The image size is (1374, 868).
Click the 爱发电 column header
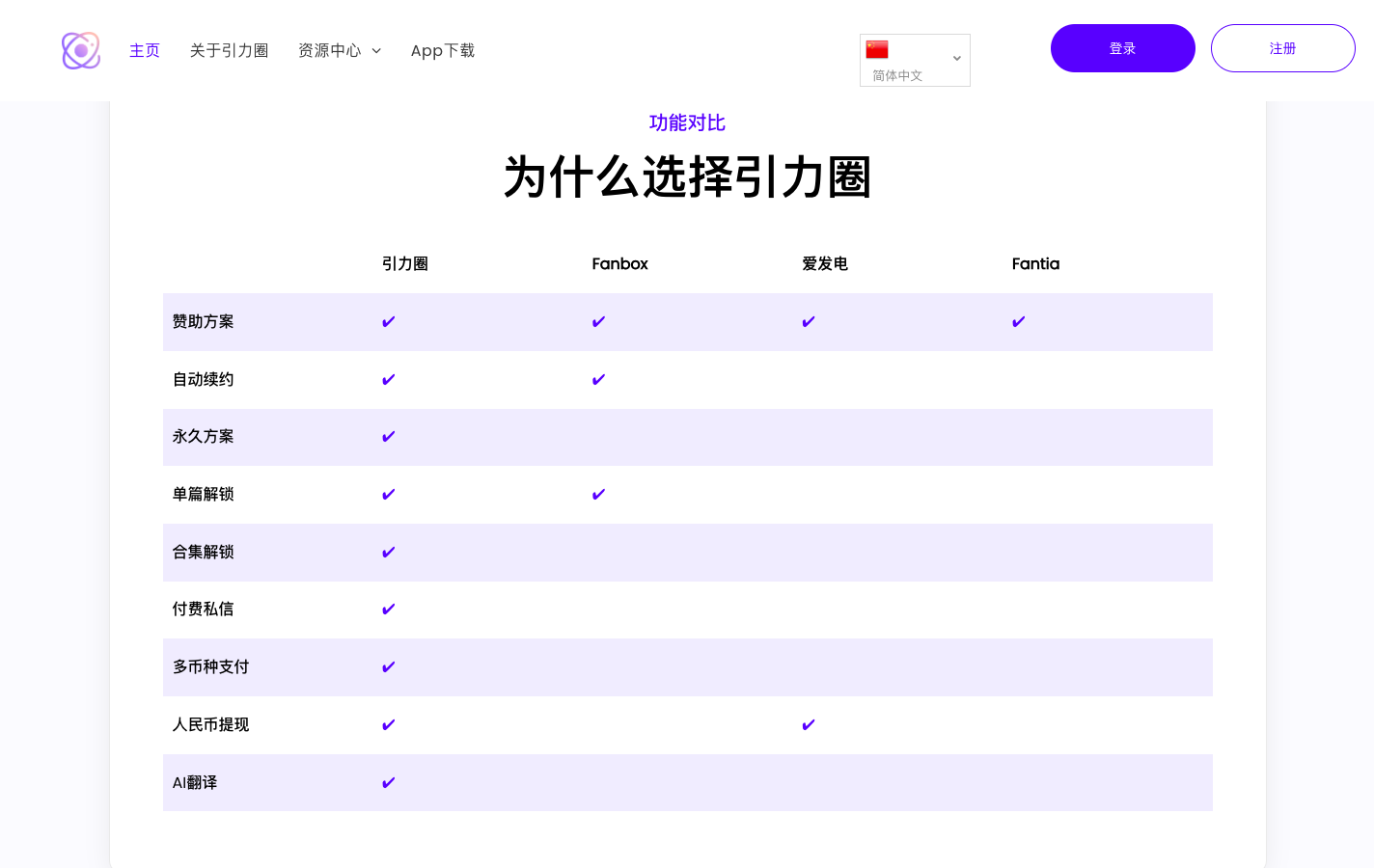825,263
